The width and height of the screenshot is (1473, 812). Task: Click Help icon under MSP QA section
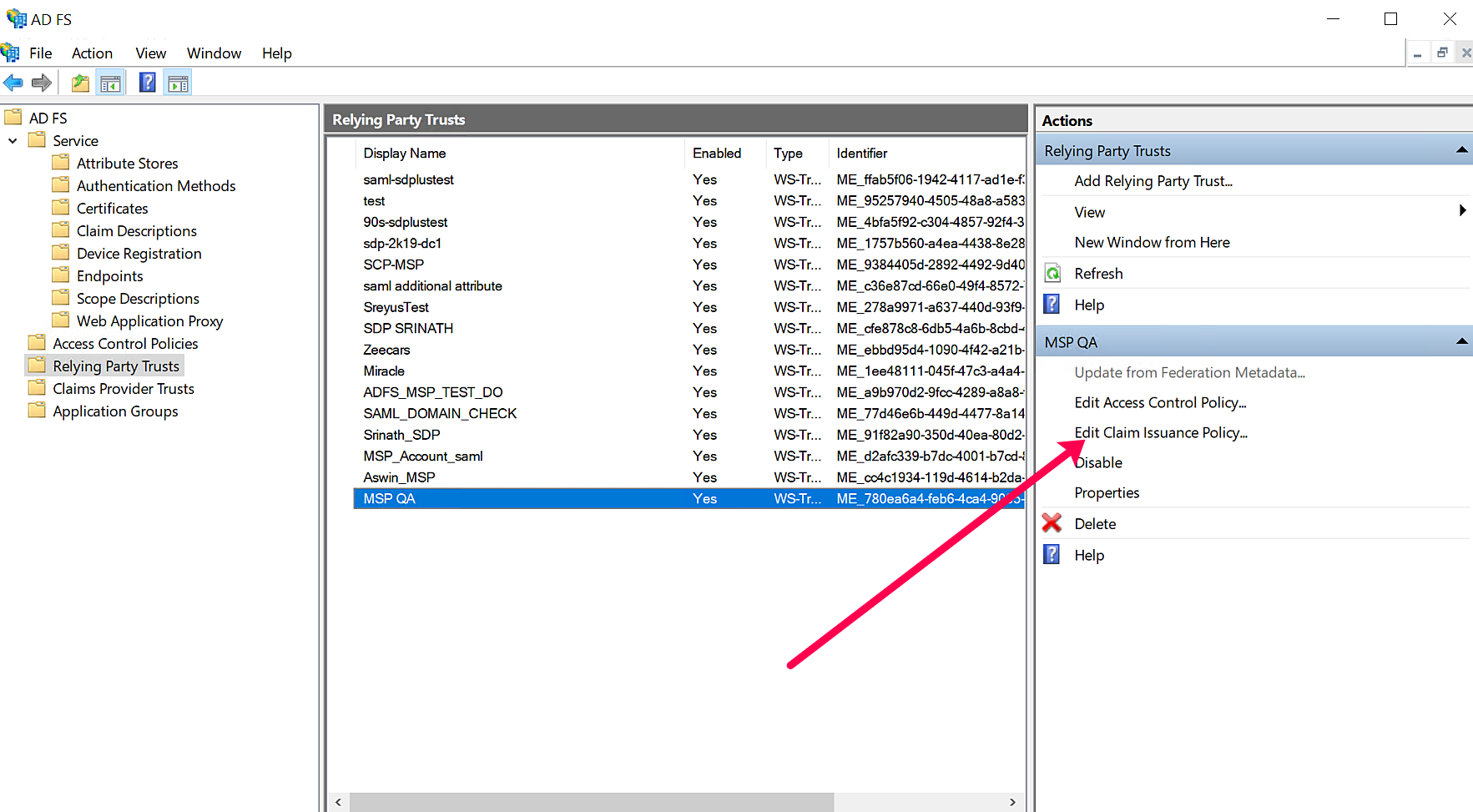[x=1052, y=555]
